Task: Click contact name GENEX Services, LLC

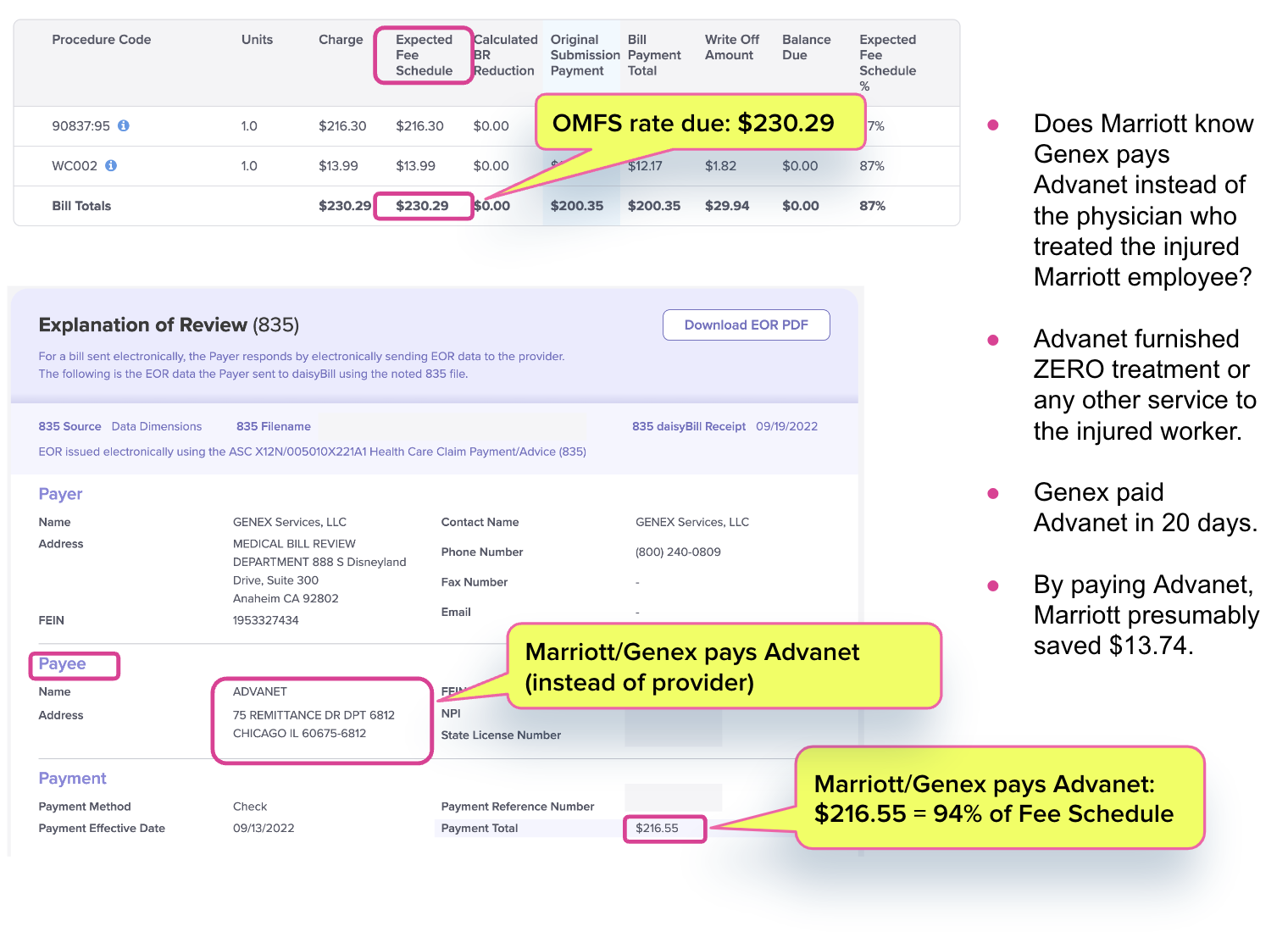Action: click(x=692, y=522)
